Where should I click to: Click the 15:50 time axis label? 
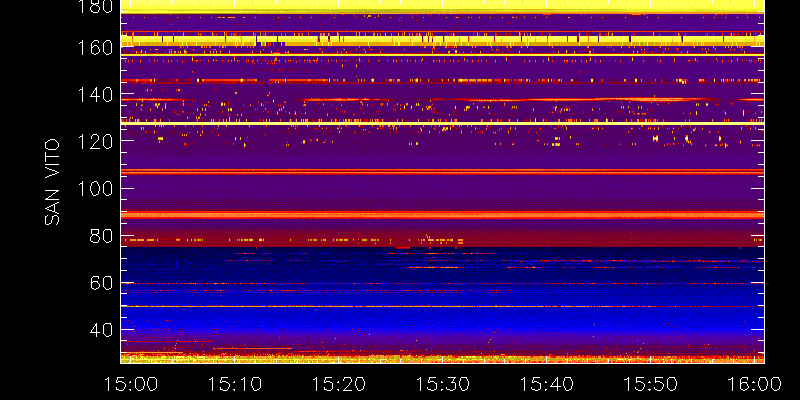pos(652,384)
